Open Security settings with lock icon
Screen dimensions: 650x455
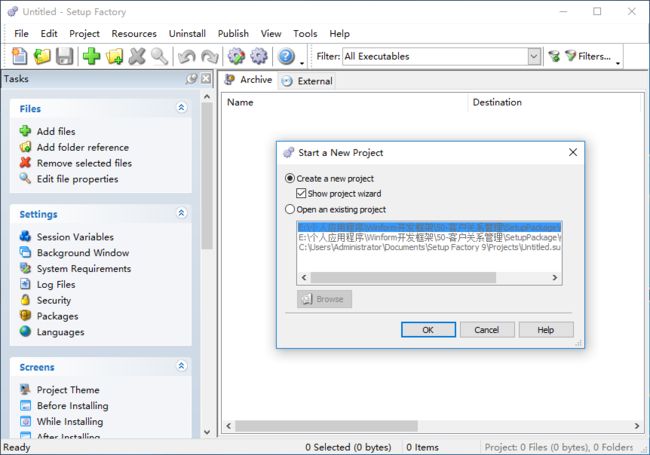[46, 300]
